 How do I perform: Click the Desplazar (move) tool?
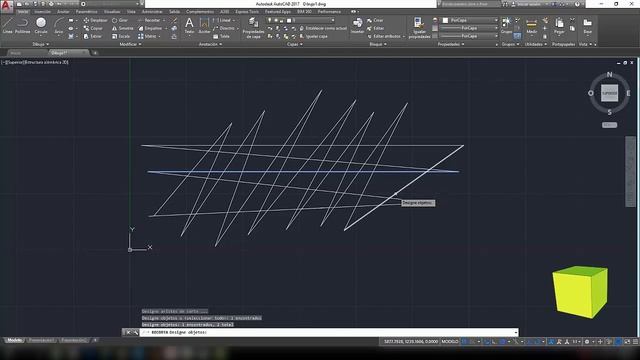(95, 20)
